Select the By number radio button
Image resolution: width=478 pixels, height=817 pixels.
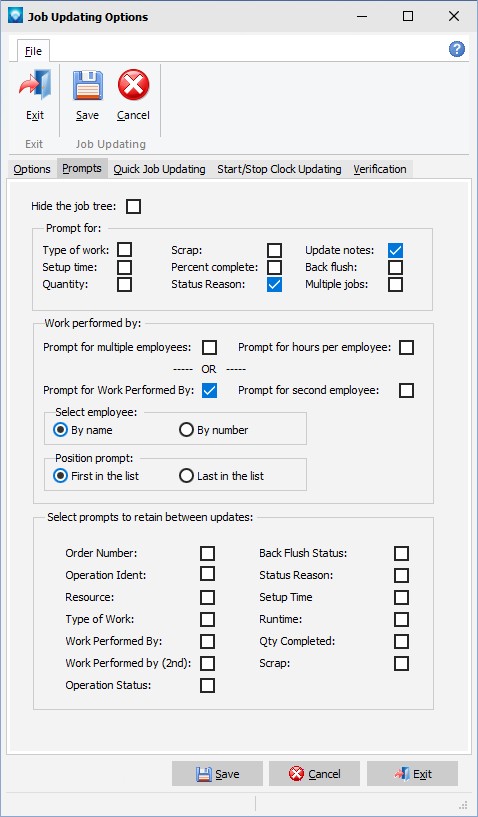click(186, 430)
